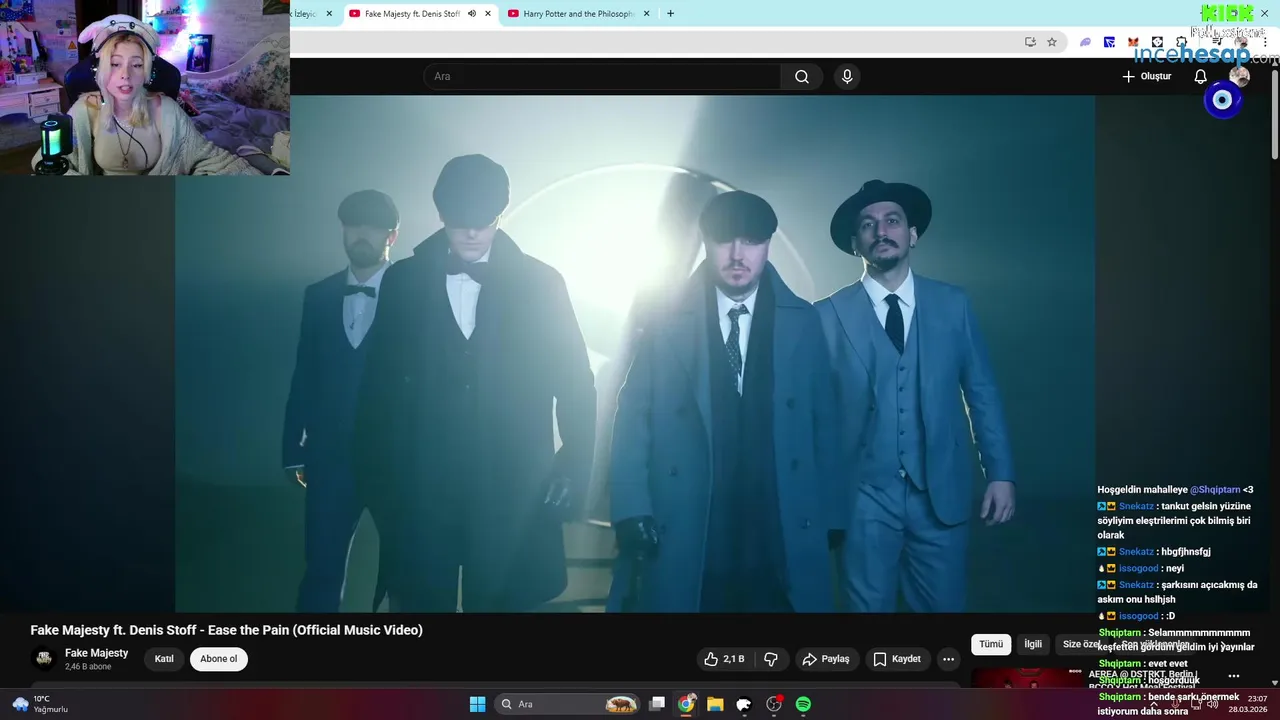Open the YouTube account avatar menu
Image resolution: width=1280 pixels, height=720 pixels.
pos(1239,77)
